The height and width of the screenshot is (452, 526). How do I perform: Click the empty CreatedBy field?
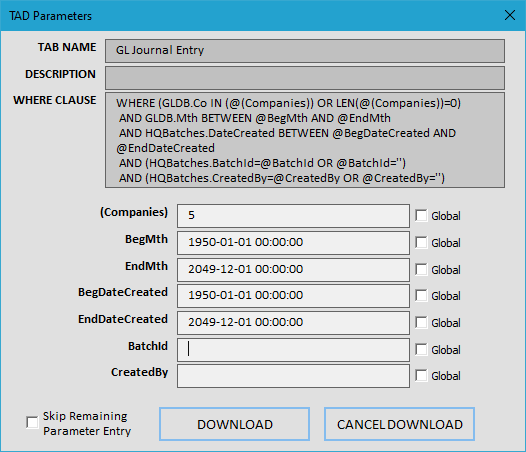[x=294, y=376]
